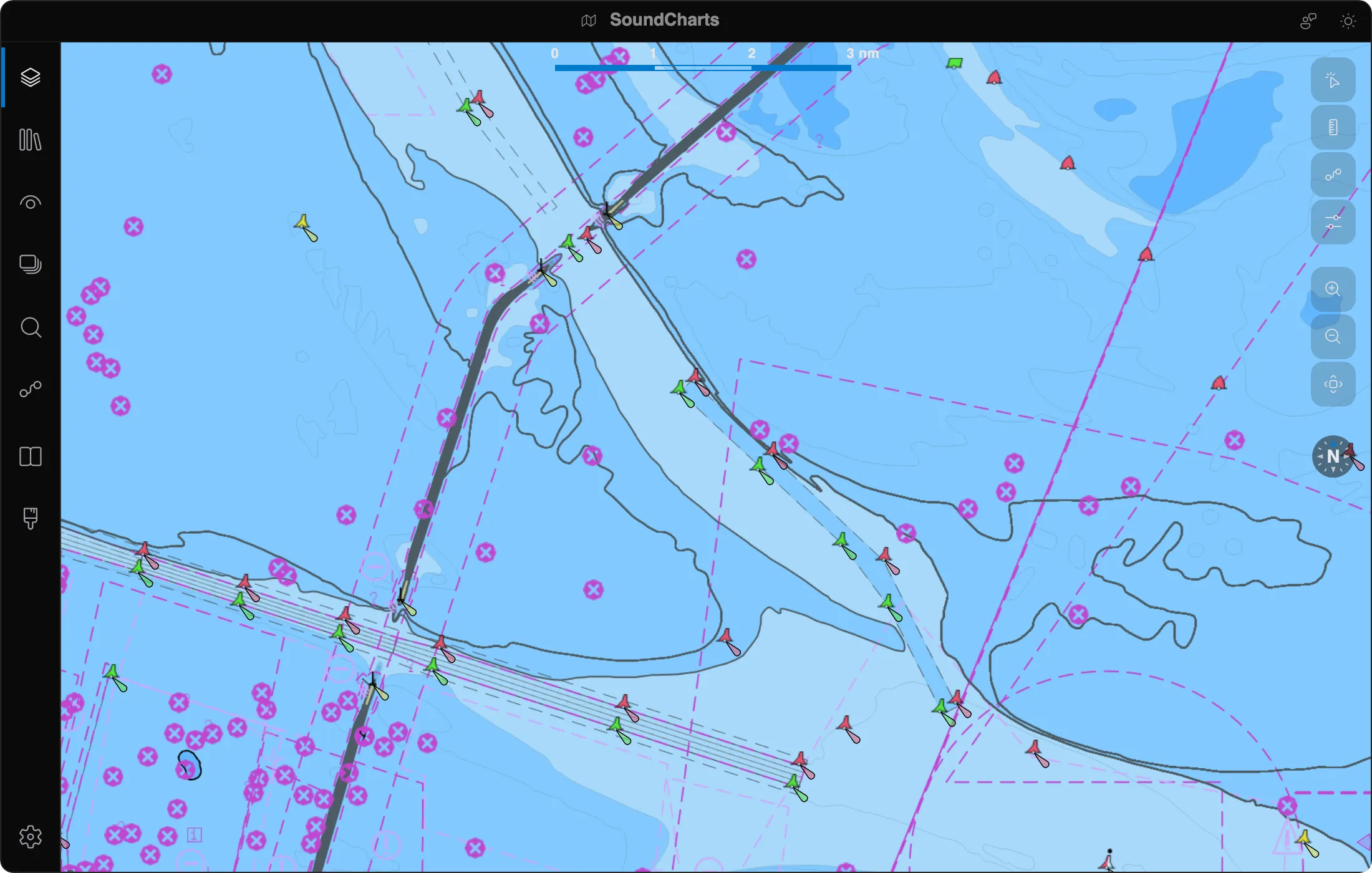
Task: Open Settings gear in sidebar
Action: tap(31, 837)
